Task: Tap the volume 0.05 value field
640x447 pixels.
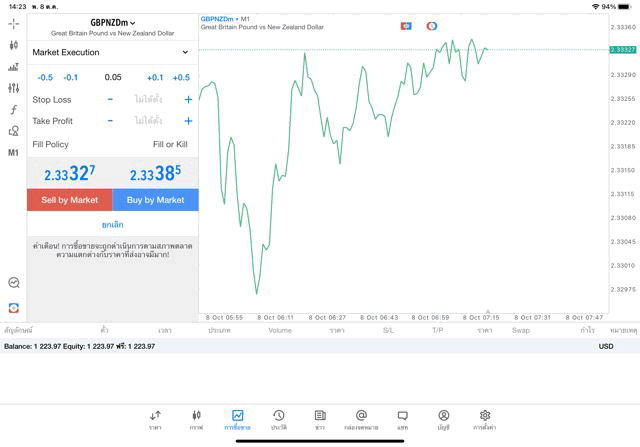Action: [113, 77]
